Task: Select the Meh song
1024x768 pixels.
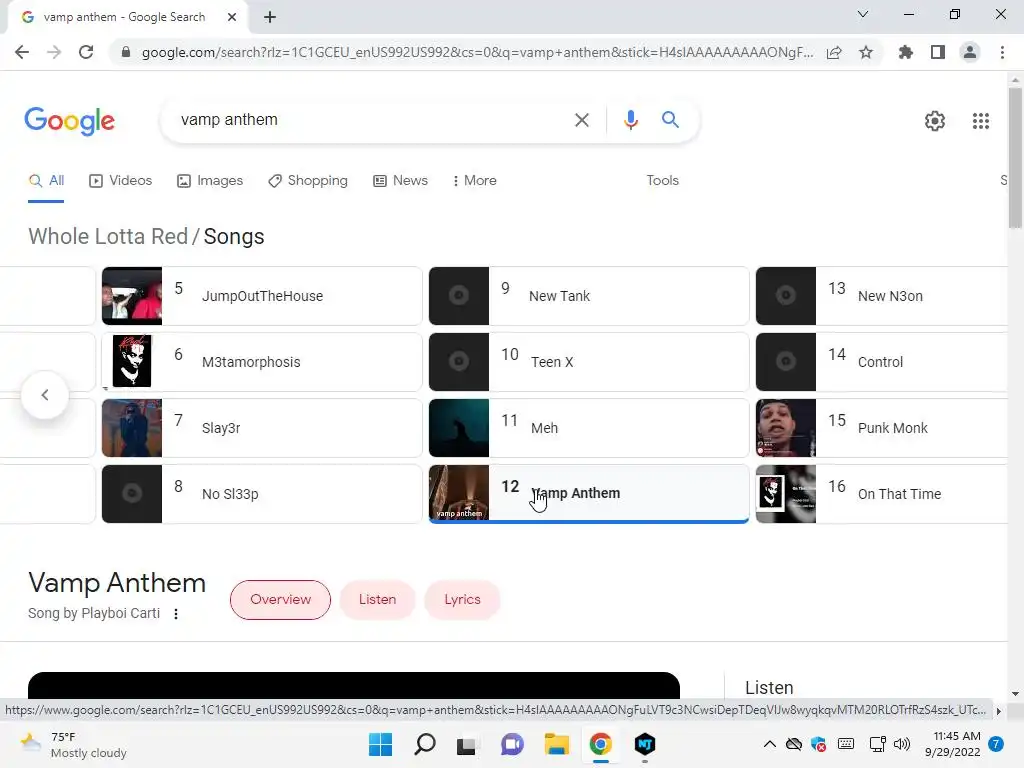Action: tap(588, 428)
